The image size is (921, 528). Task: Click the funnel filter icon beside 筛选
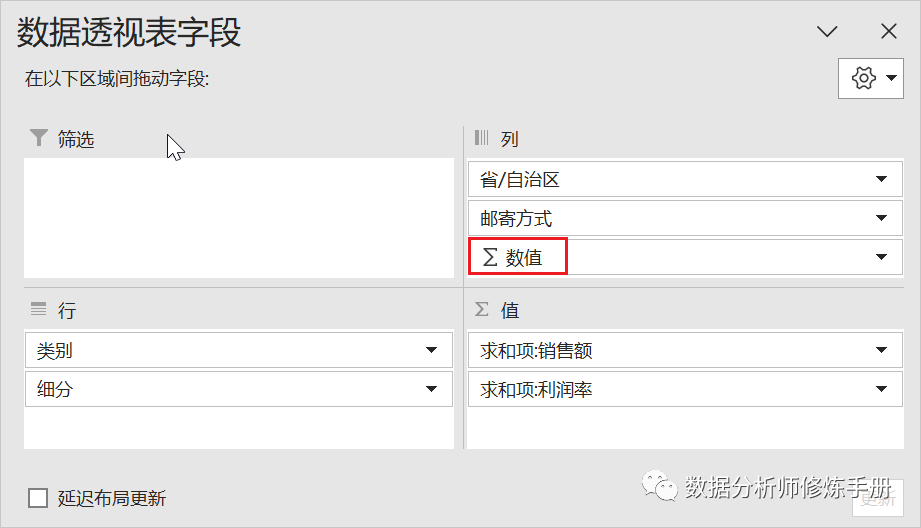[39, 138]
